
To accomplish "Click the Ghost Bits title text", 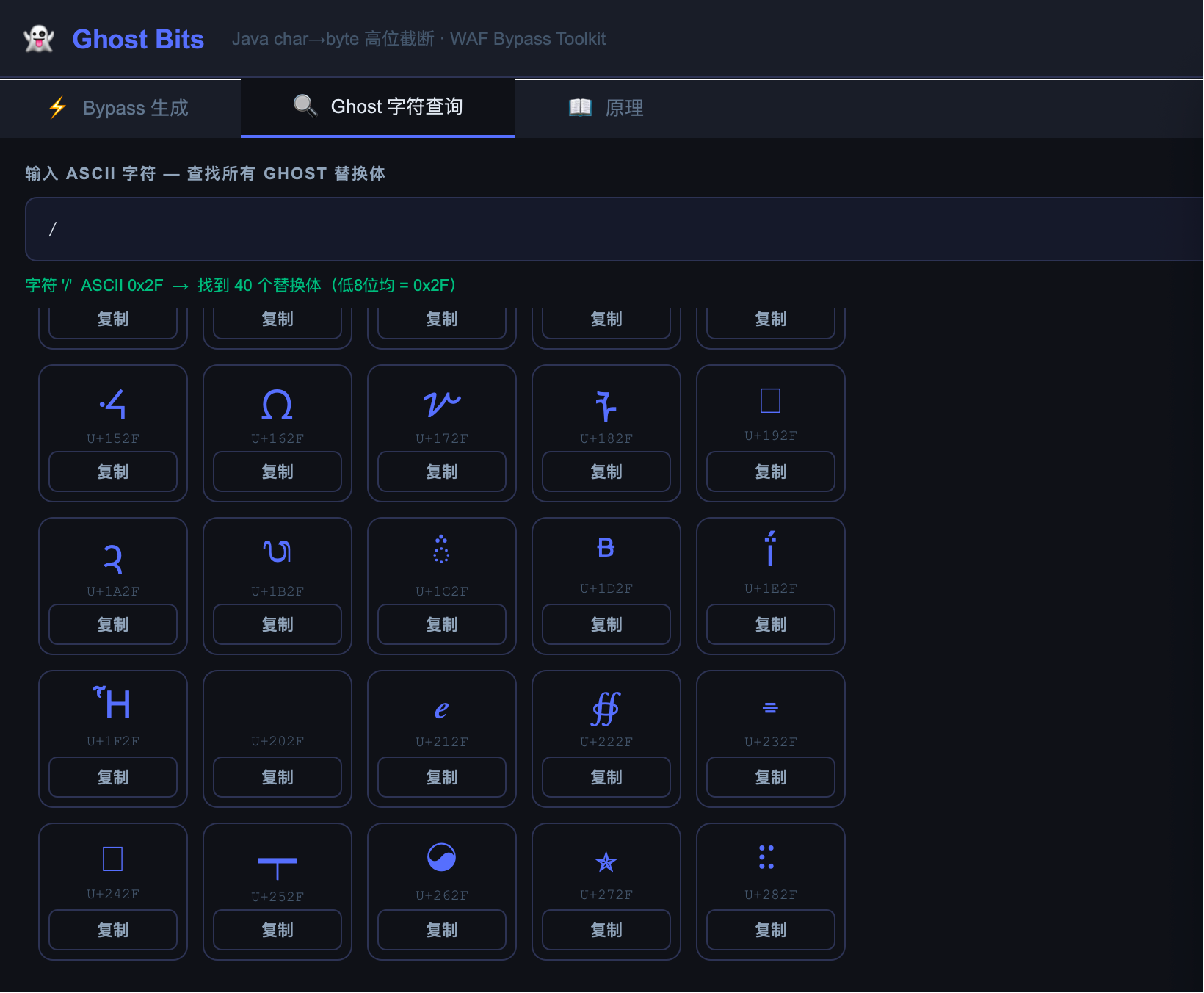I will pos(138,39).
